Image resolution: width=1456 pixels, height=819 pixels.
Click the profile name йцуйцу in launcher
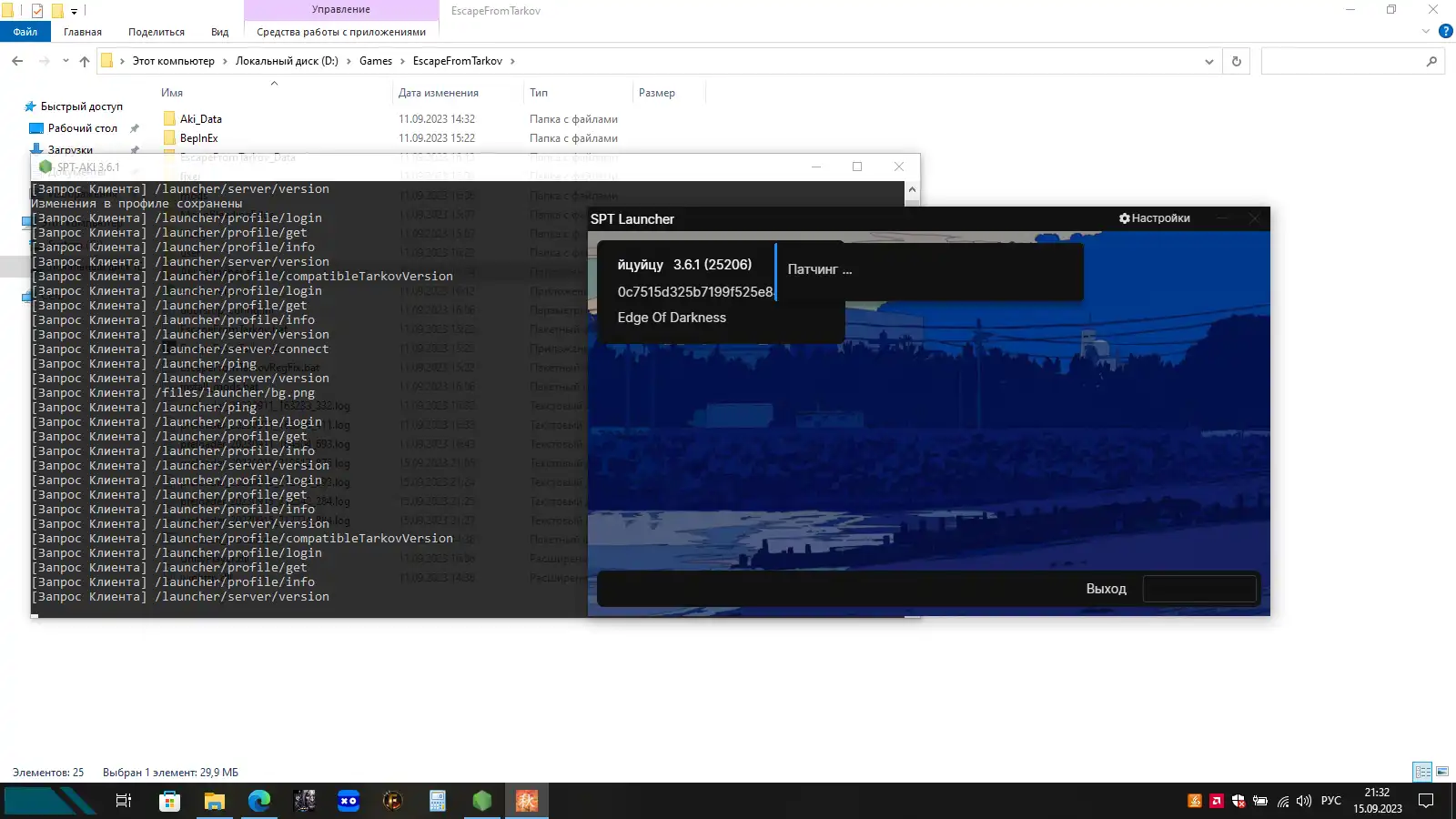click(x=640, y=265)
